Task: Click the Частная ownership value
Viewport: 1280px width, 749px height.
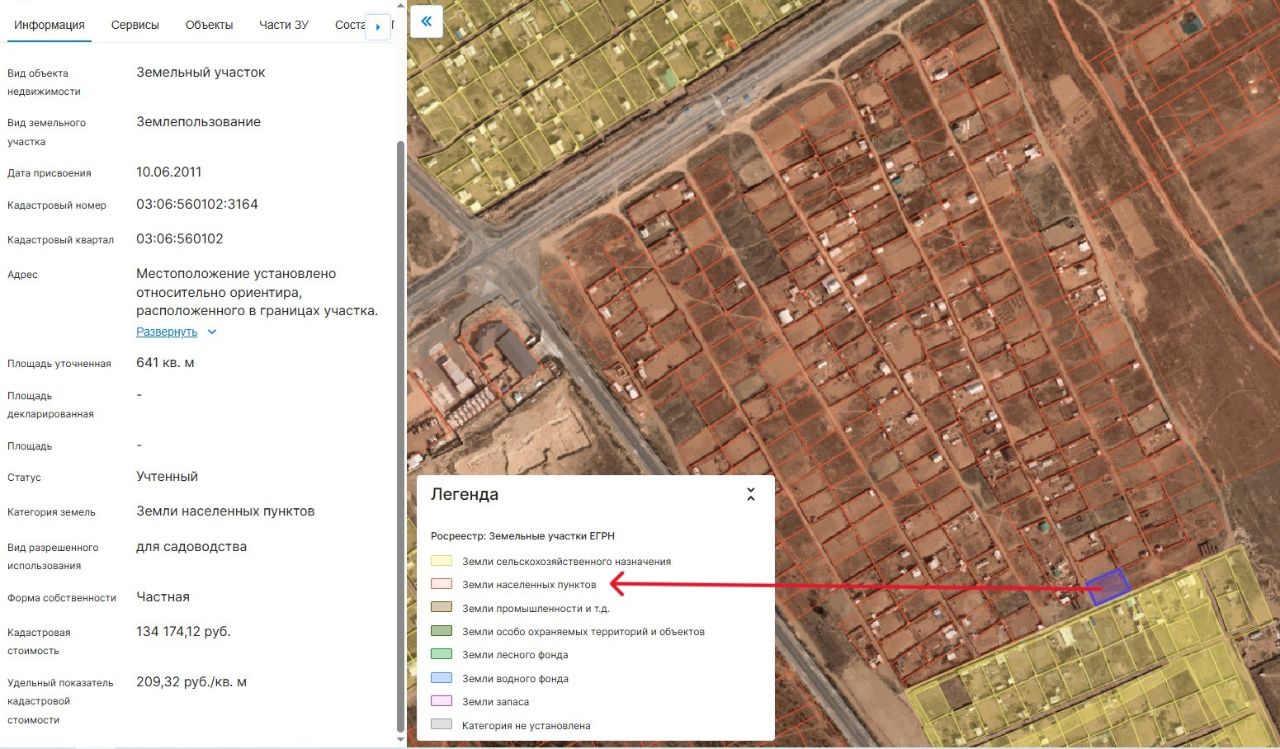Action: (163, 597)
